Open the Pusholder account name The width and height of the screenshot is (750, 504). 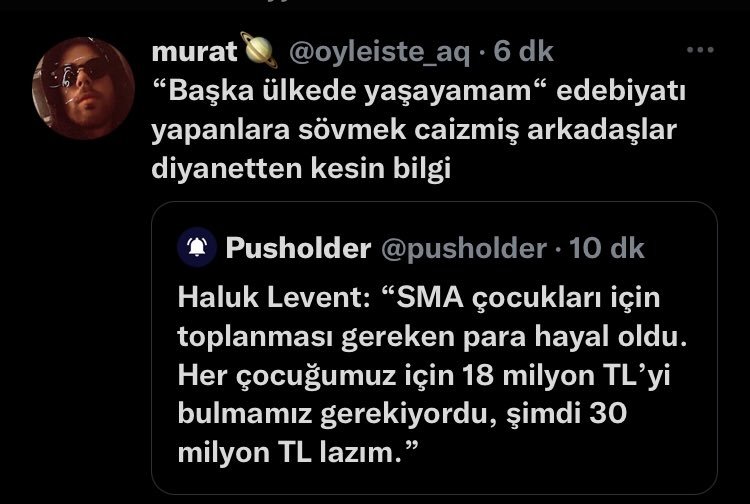pyautogui.click(x=298, y=249)
